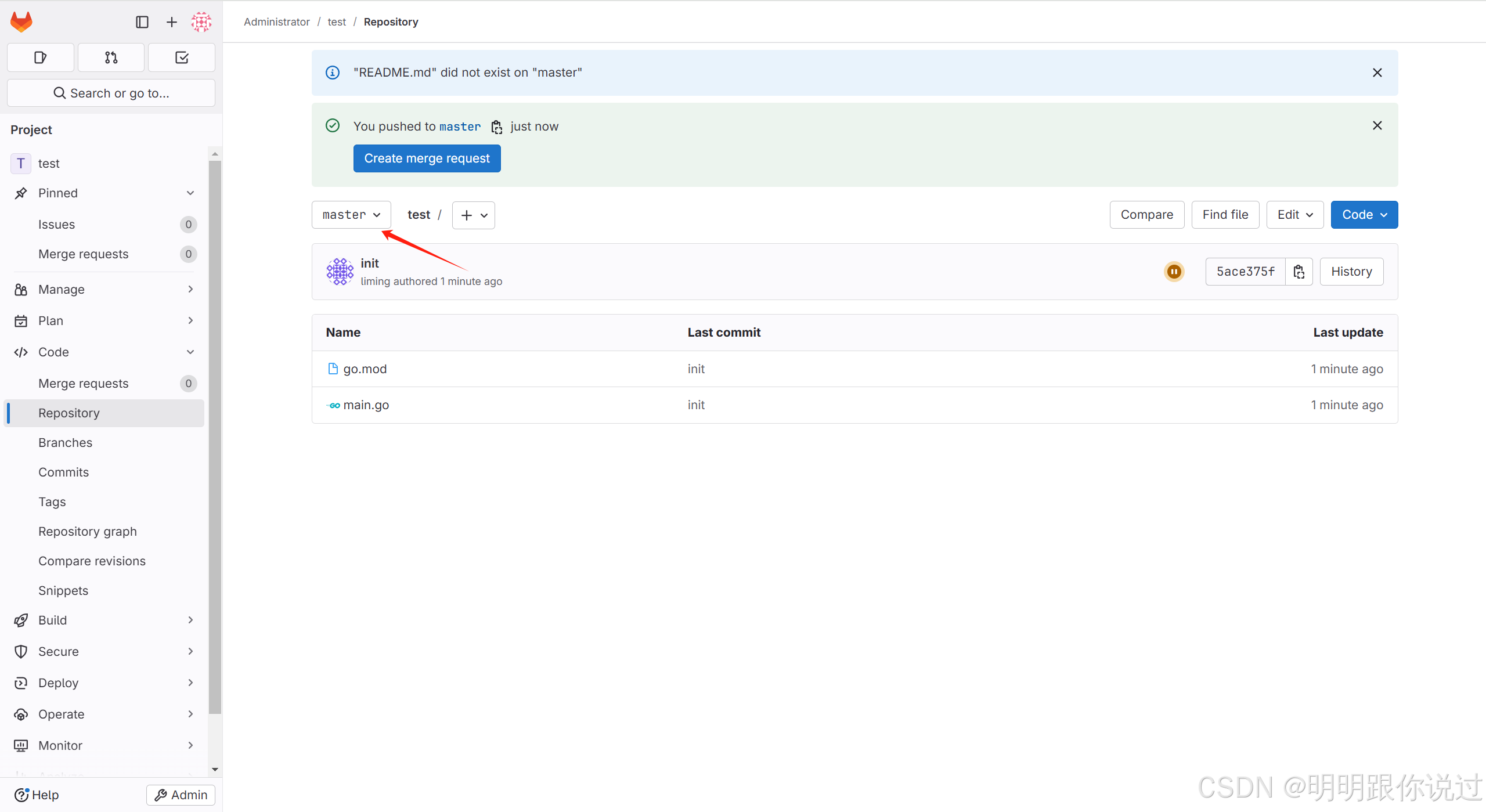Expand the Monitor section chevron
Screen dimensions: 1486x812
(190, 746)
